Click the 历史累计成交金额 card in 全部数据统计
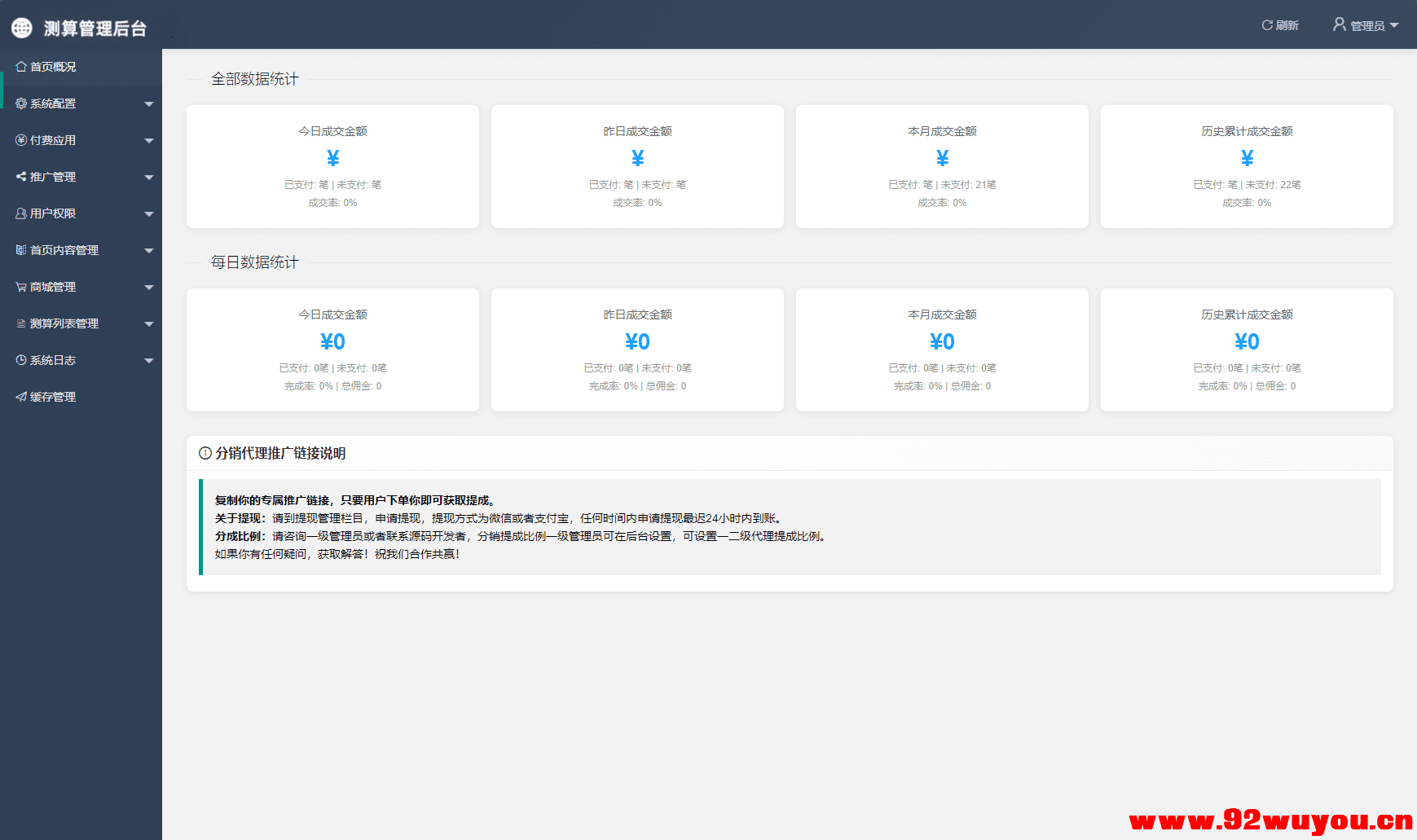 (x=1246, y=166)
